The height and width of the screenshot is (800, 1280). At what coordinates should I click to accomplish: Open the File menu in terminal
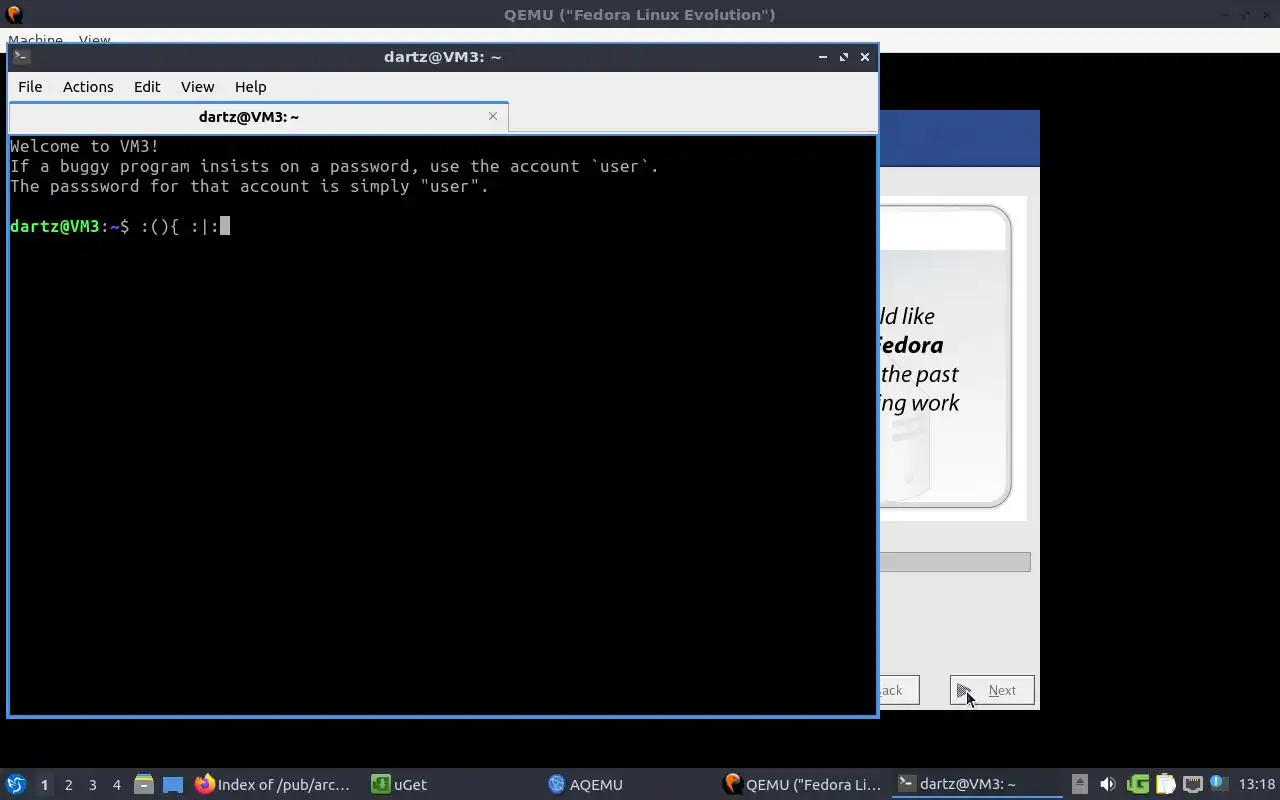[x=30, y=87]
